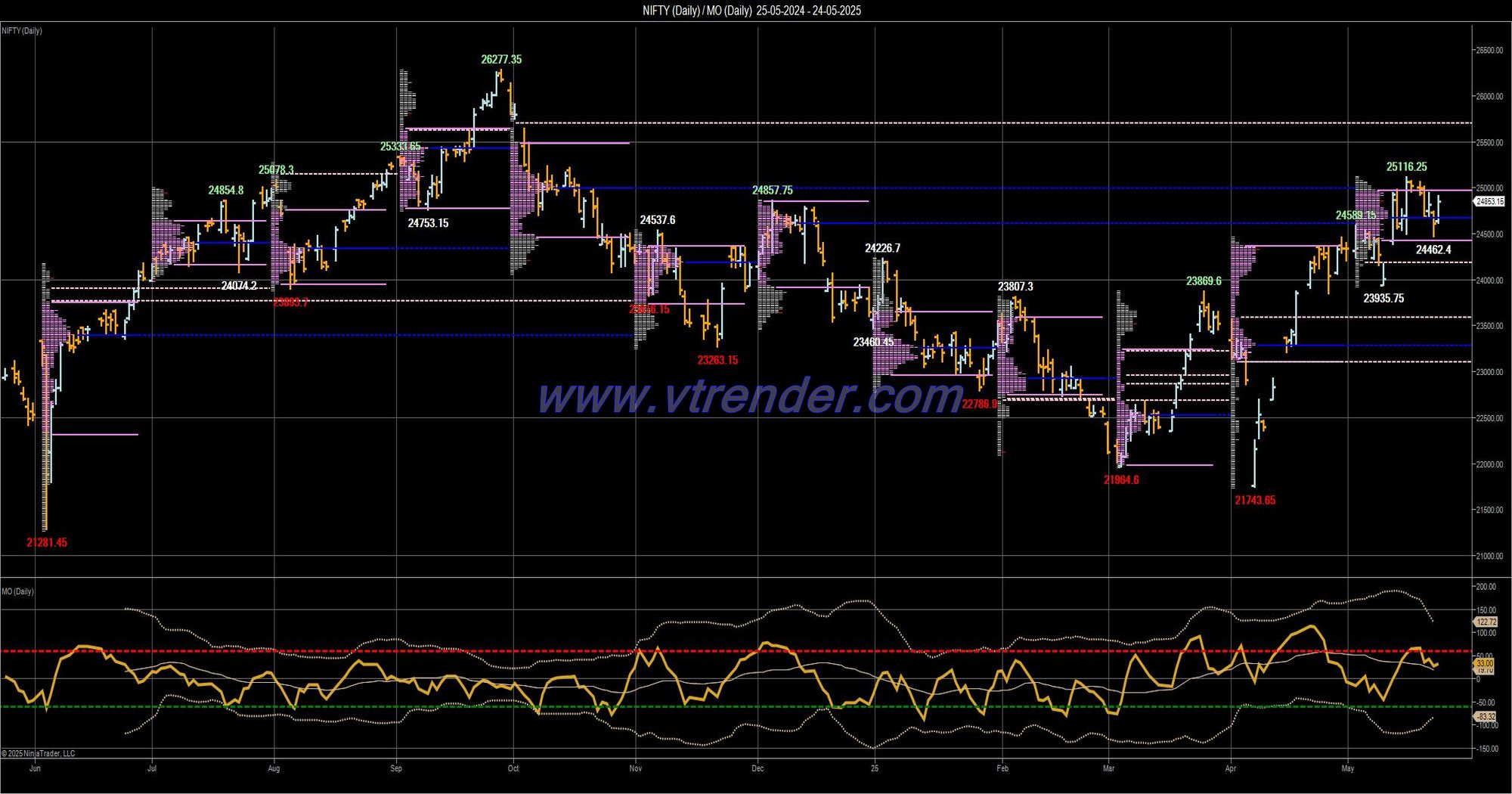Select the NIFTY (Daily) panel label
Image resolution: width=1512 pixels, height=794 pixels.
(22, 31)
